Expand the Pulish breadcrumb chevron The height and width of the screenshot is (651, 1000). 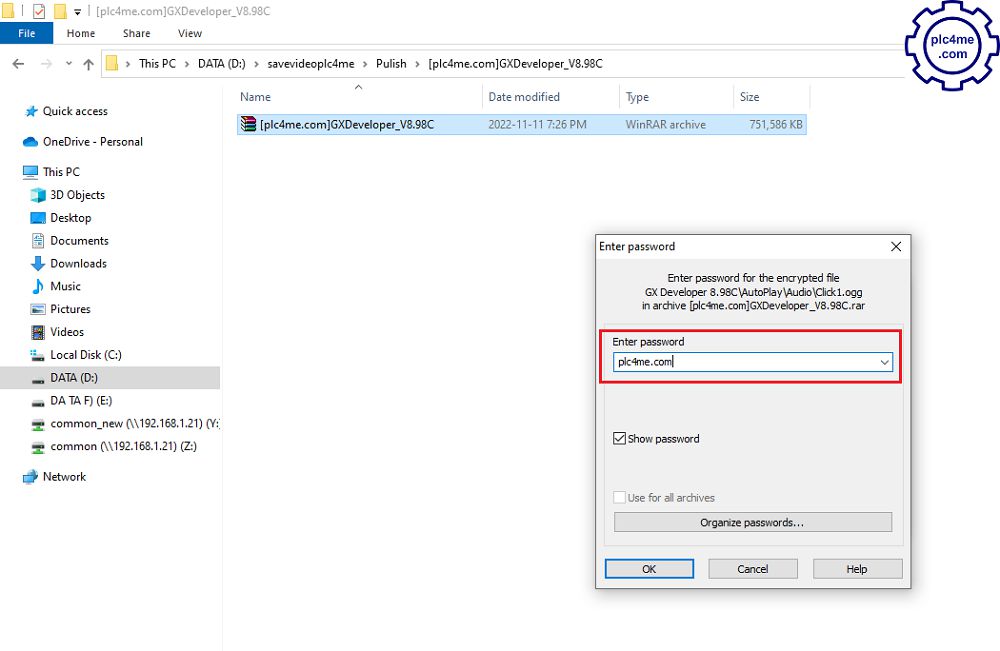[417, 64]
